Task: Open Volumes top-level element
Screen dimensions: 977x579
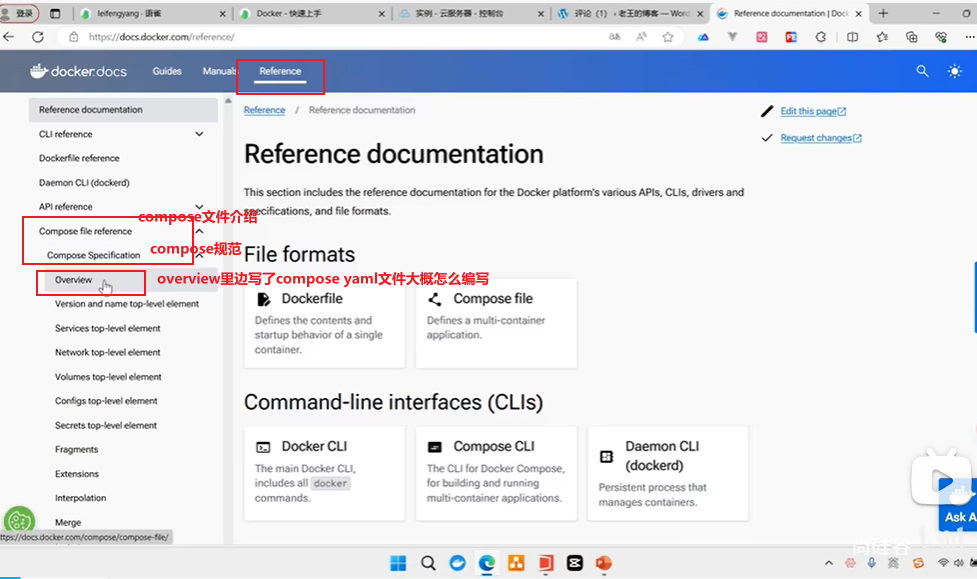Action: tap(108, 376)
